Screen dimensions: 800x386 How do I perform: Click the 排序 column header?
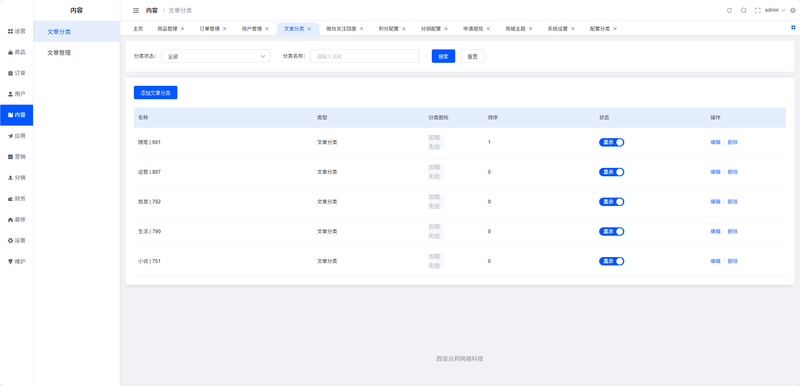click(493, 118)
